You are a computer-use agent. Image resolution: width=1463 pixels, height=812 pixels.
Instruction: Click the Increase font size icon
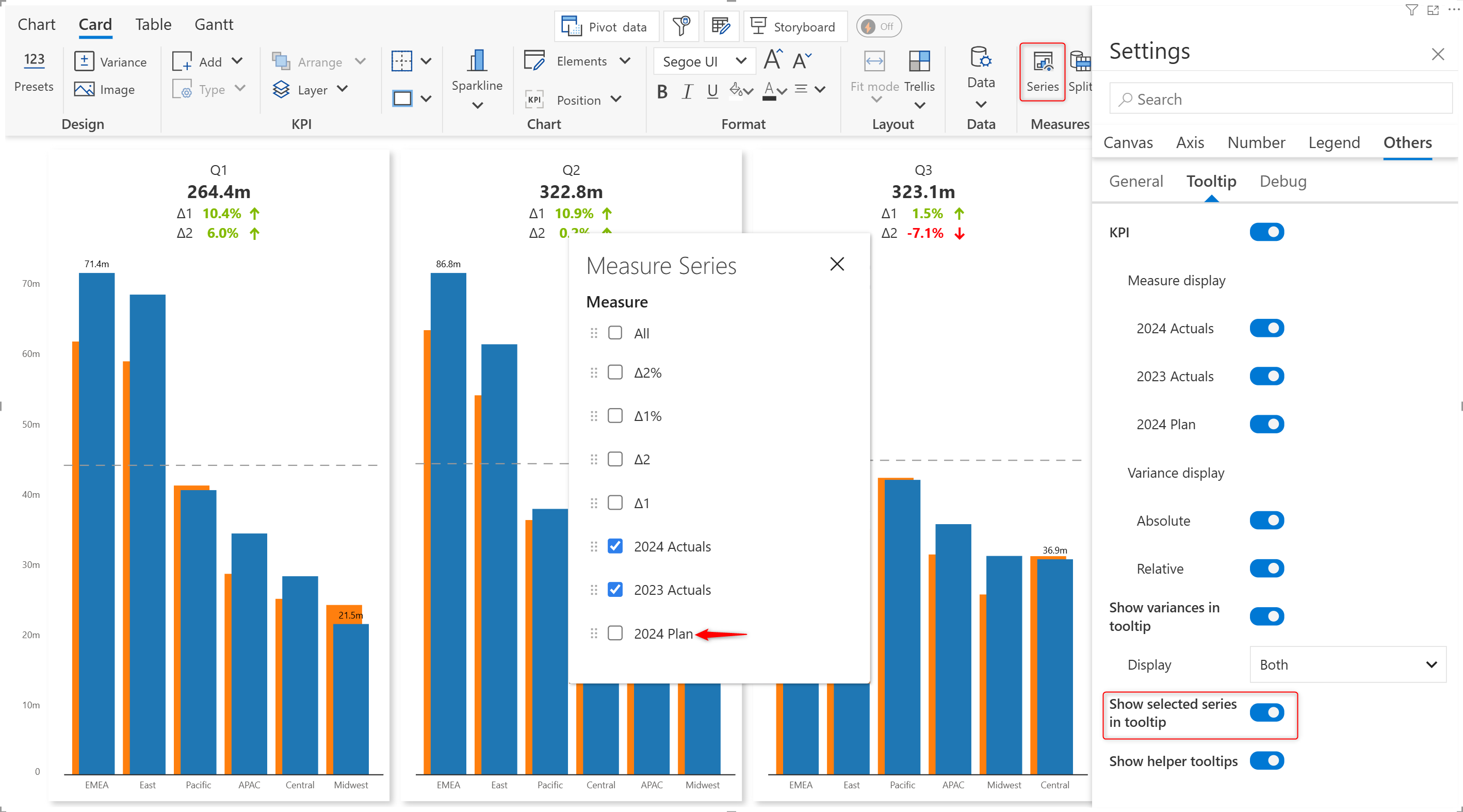pyautogui.click(x=772, y=60)
